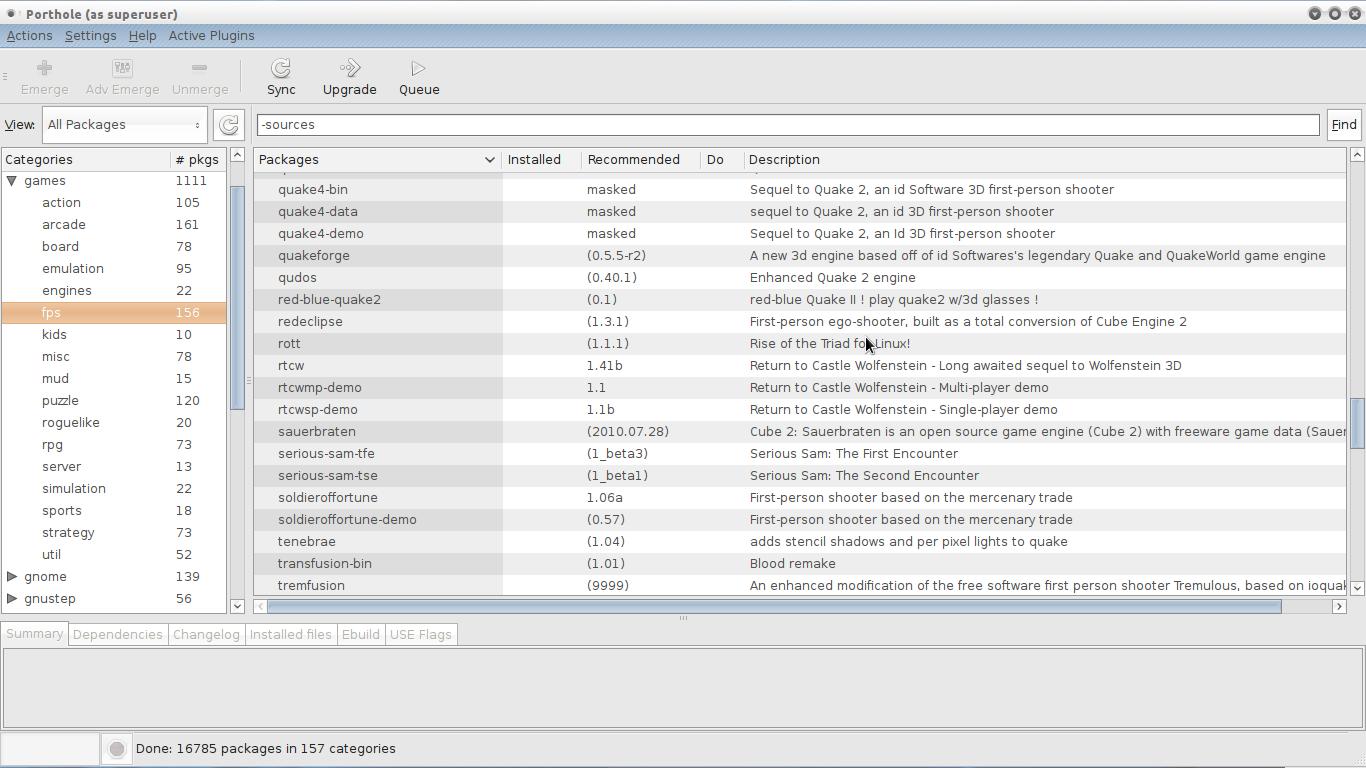The width and height of the screenshot is (1366, 768).
Task: Select the strategy subcategory
Action: point(114,533)
